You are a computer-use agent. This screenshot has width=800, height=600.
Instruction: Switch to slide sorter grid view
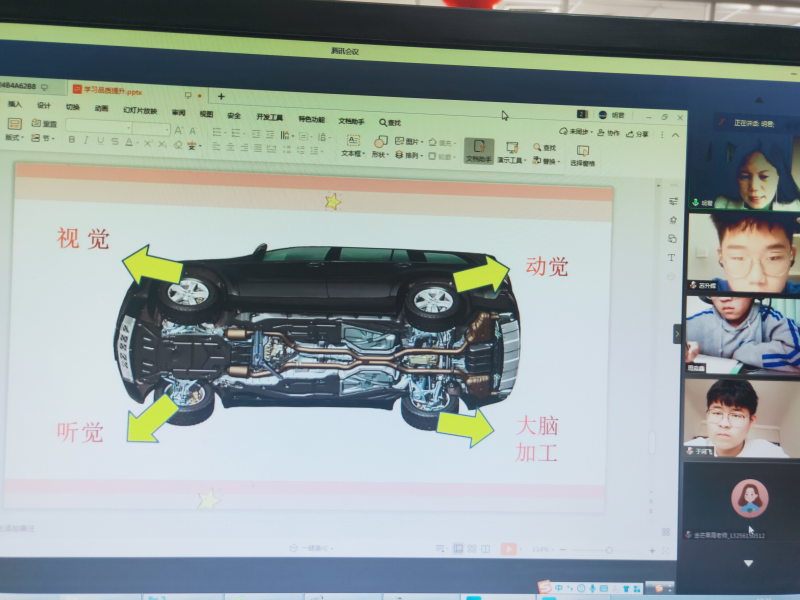point(471,548)
